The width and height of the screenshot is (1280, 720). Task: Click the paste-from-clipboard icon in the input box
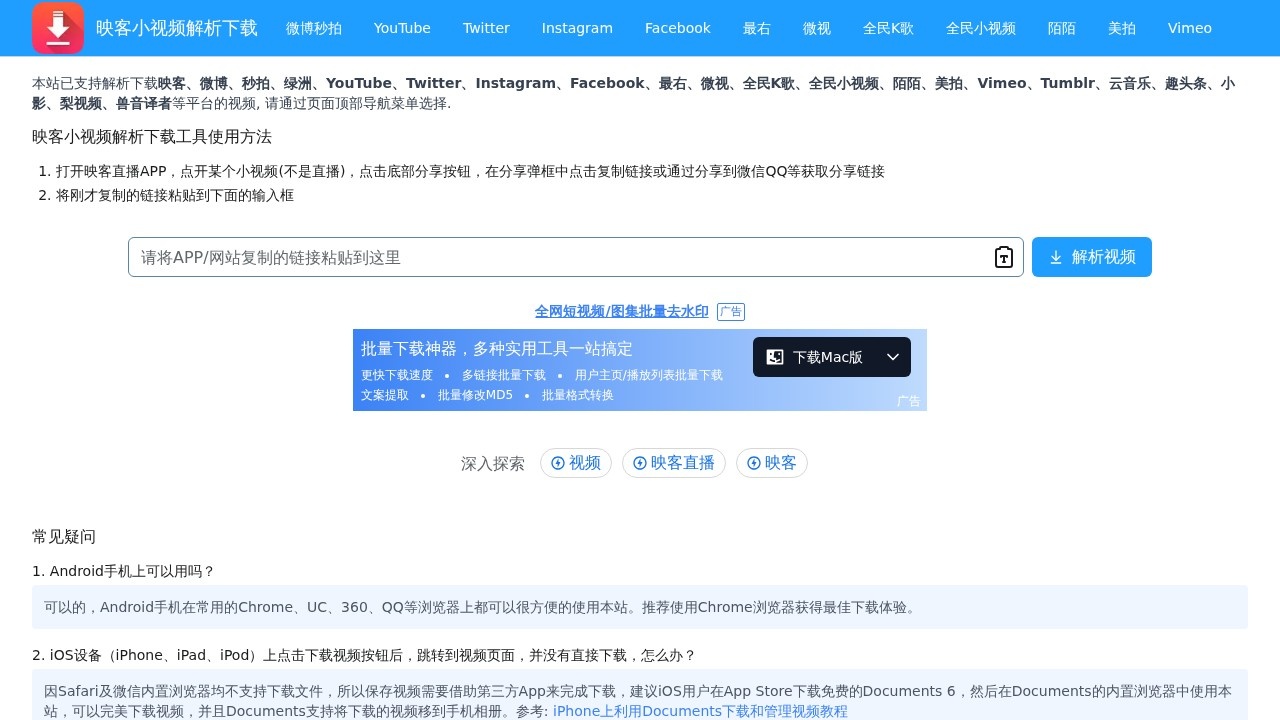click(x=1003, y=257)
